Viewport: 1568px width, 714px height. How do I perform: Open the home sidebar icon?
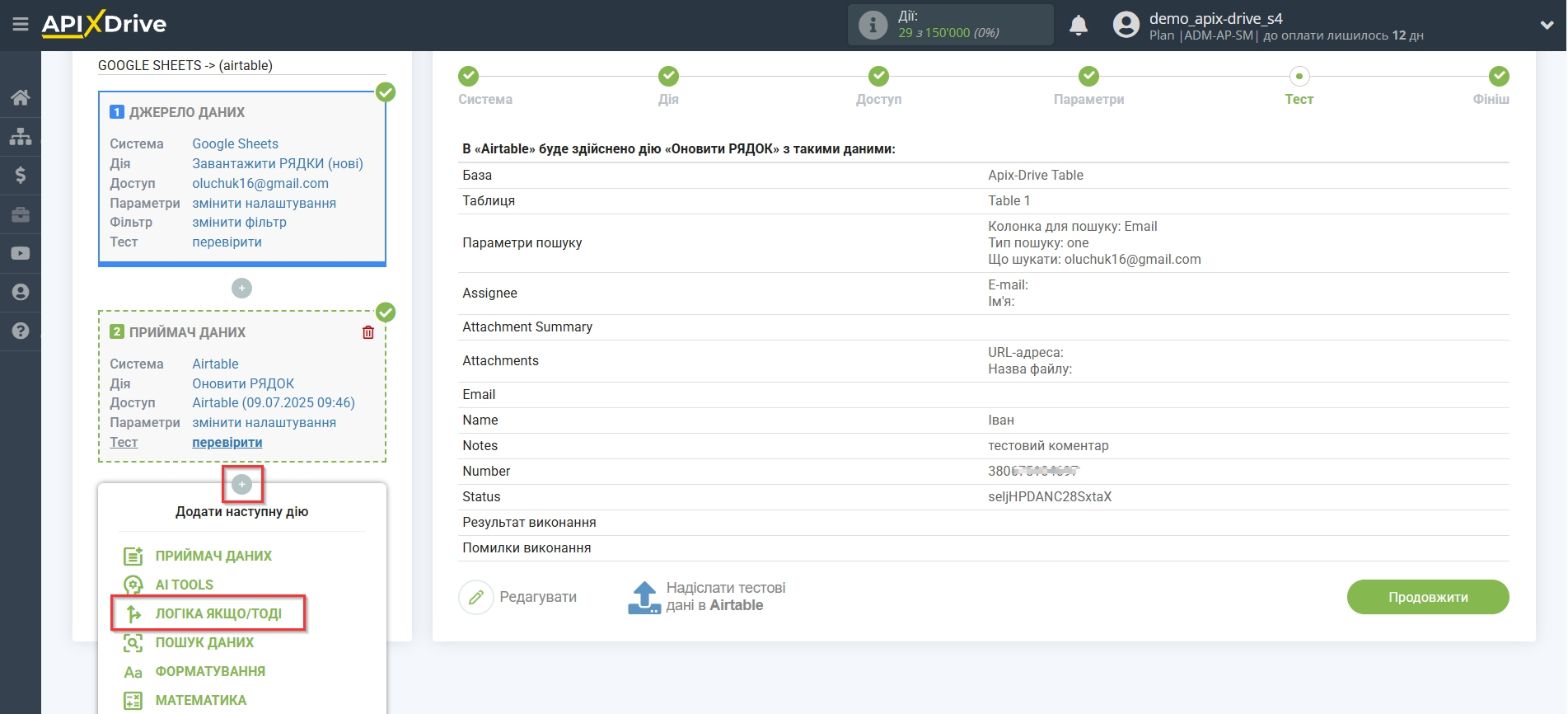point(21,97)
